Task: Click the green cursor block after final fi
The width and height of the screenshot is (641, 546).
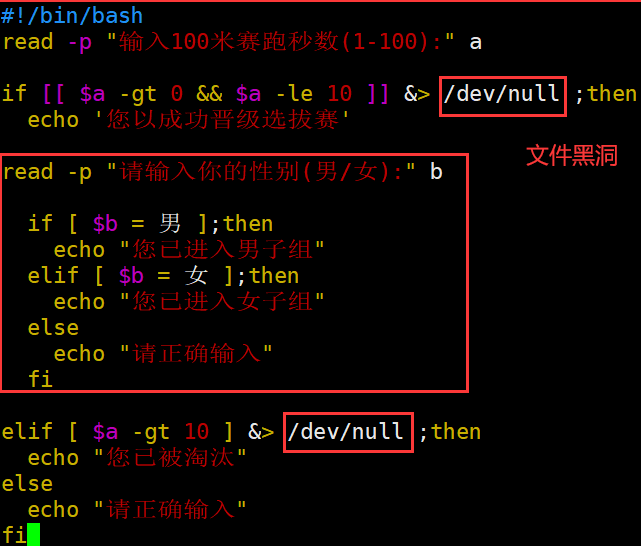Action: tap(34, 535)
